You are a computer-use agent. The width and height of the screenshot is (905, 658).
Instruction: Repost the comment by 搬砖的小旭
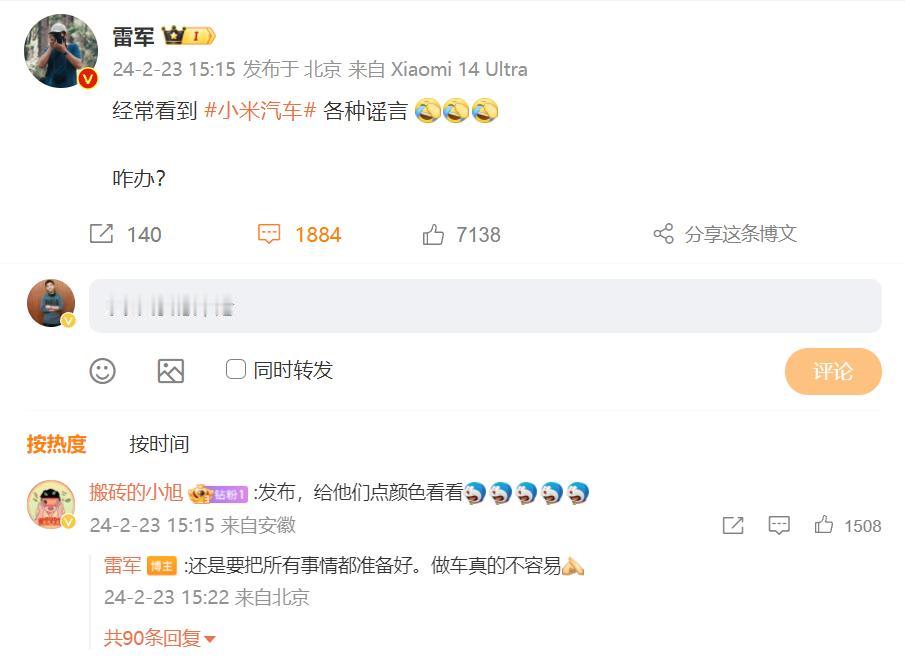click(733, 525)
